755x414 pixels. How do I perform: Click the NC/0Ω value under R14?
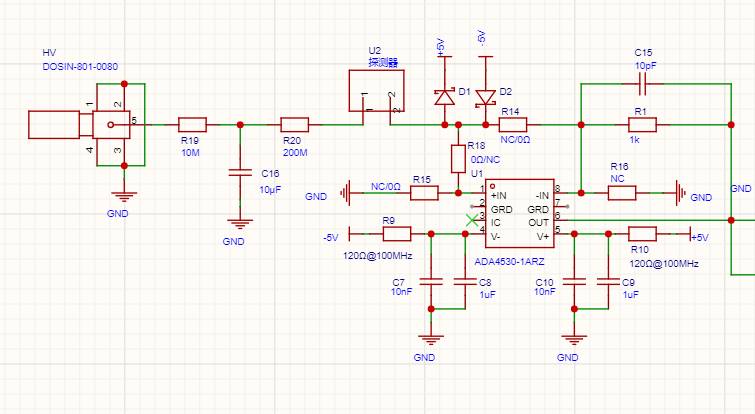pyautogui.click(x=515, y=140)
